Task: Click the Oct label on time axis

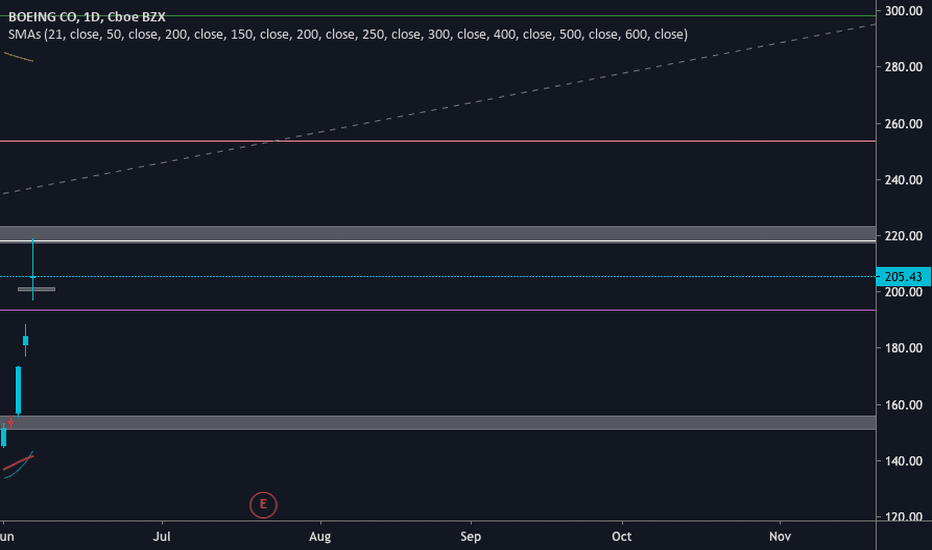Action: [x=622, y=536]
